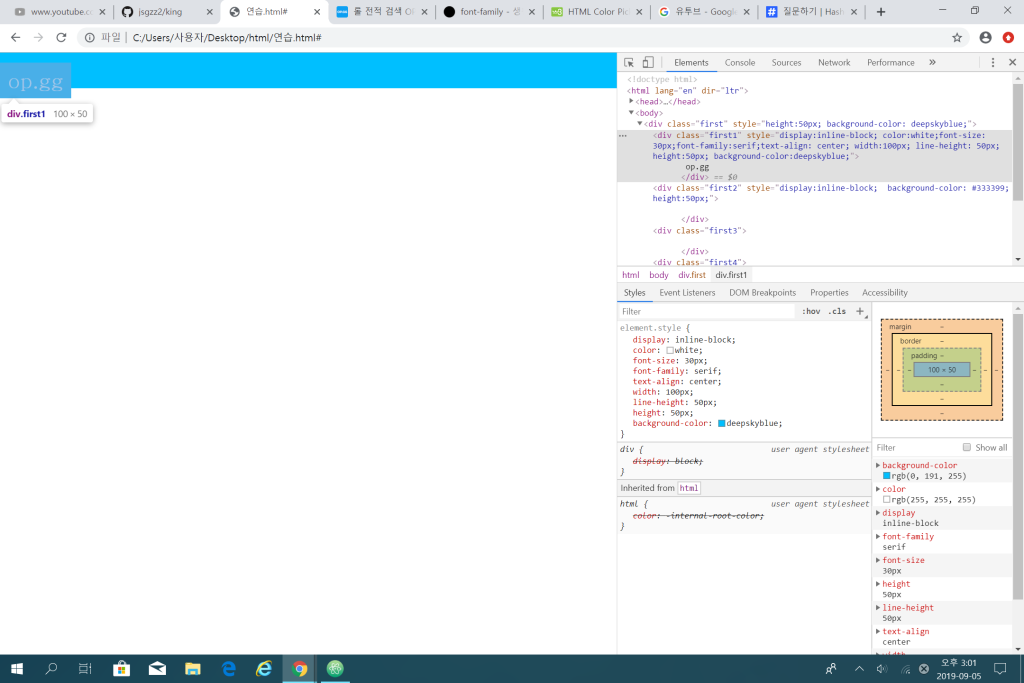Expand computed background-color property
Screen dimensions: 1024x683
[878, 465]
